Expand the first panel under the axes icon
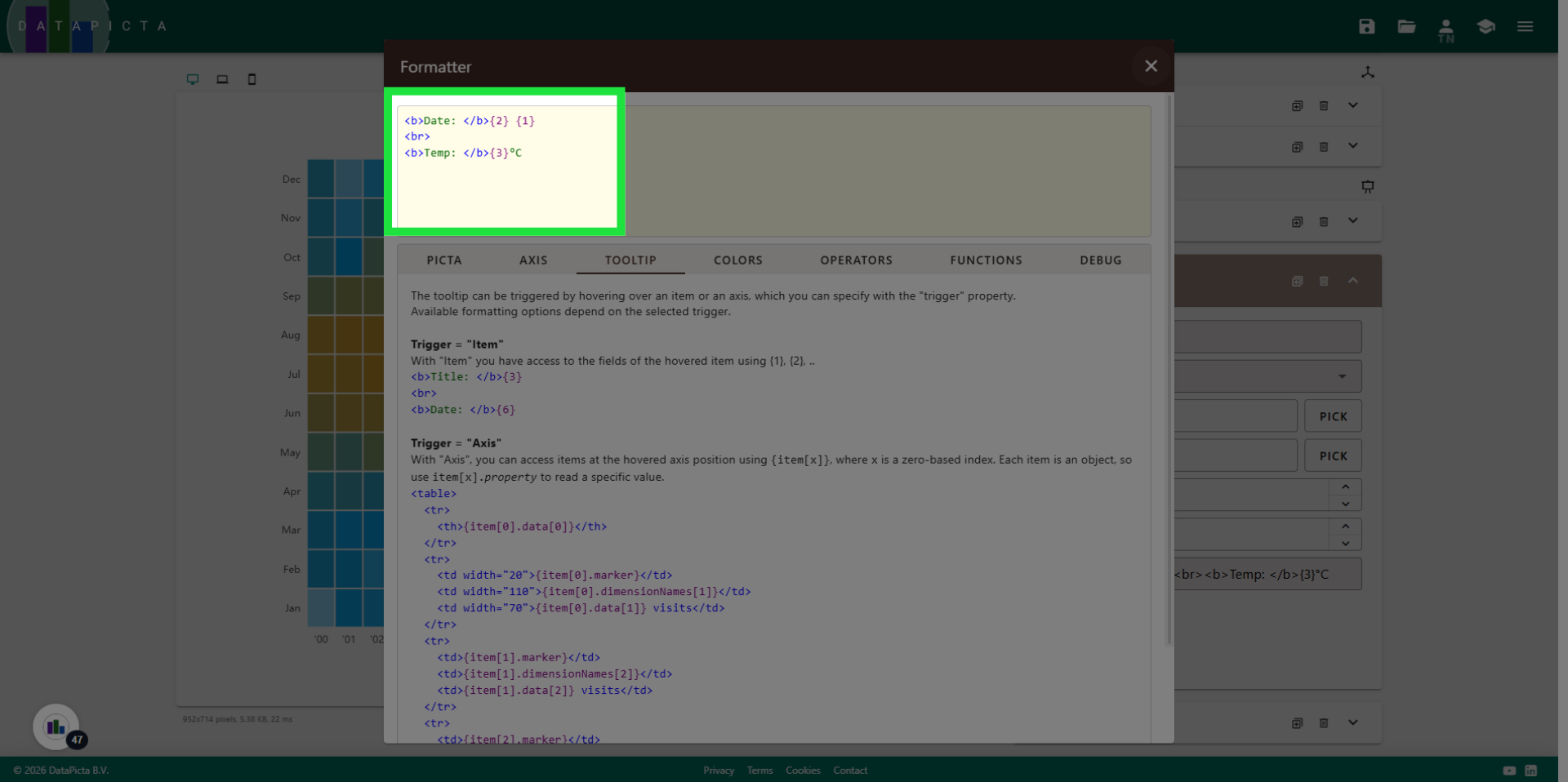1568x782 pixels. coord(1353,104)
